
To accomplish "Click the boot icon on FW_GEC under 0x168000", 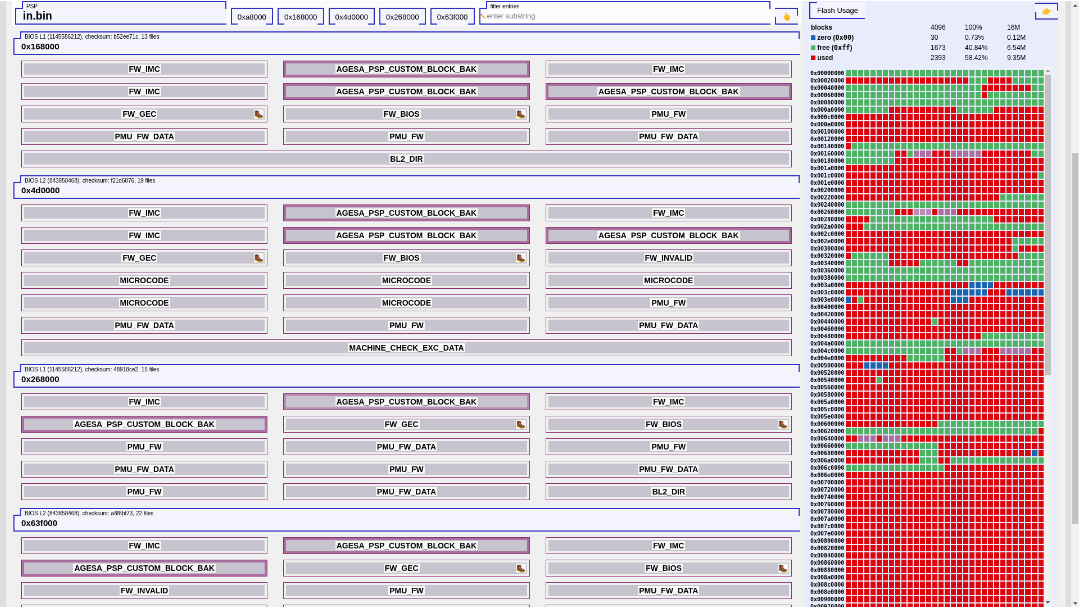I will pos(258,114).
